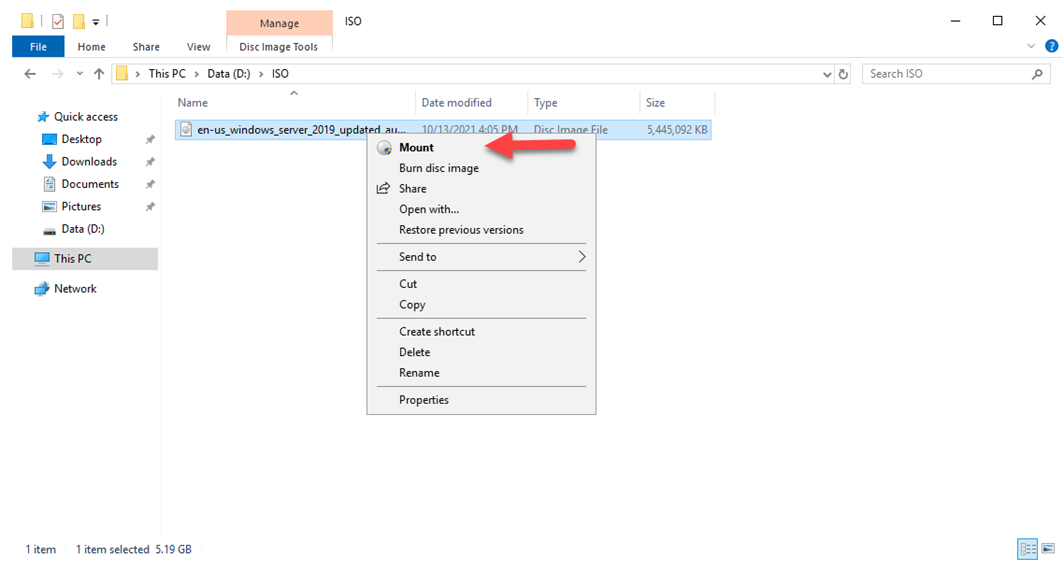1064x572 pixels.
Task: Open the File ribbon tab
Action: [x=38, y=47]
